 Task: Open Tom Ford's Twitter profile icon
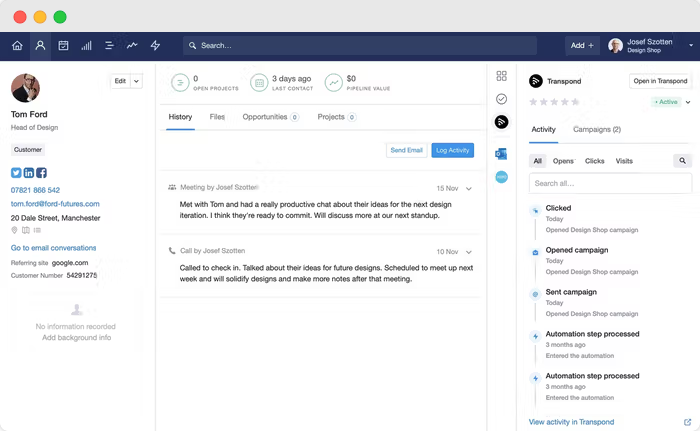[x=16, y=173]
